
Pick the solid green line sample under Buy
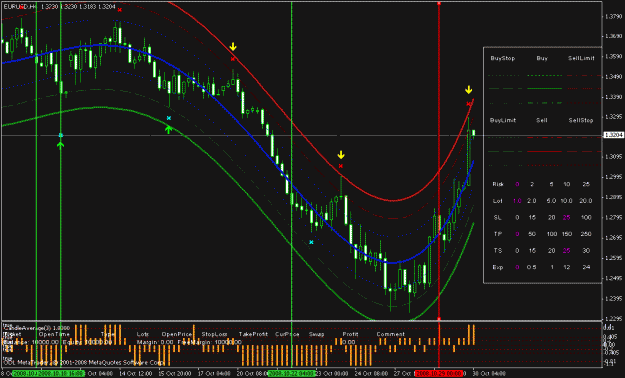pos(544,89)
